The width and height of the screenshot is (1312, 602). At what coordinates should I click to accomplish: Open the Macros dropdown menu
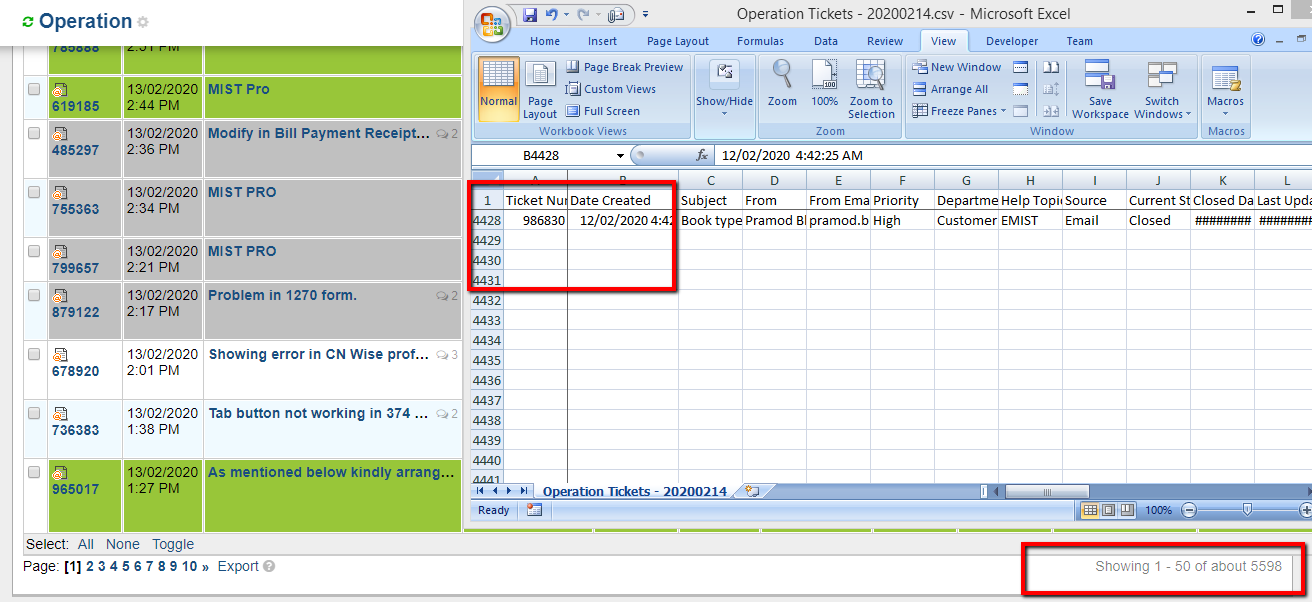click(x=1225, y=88)
